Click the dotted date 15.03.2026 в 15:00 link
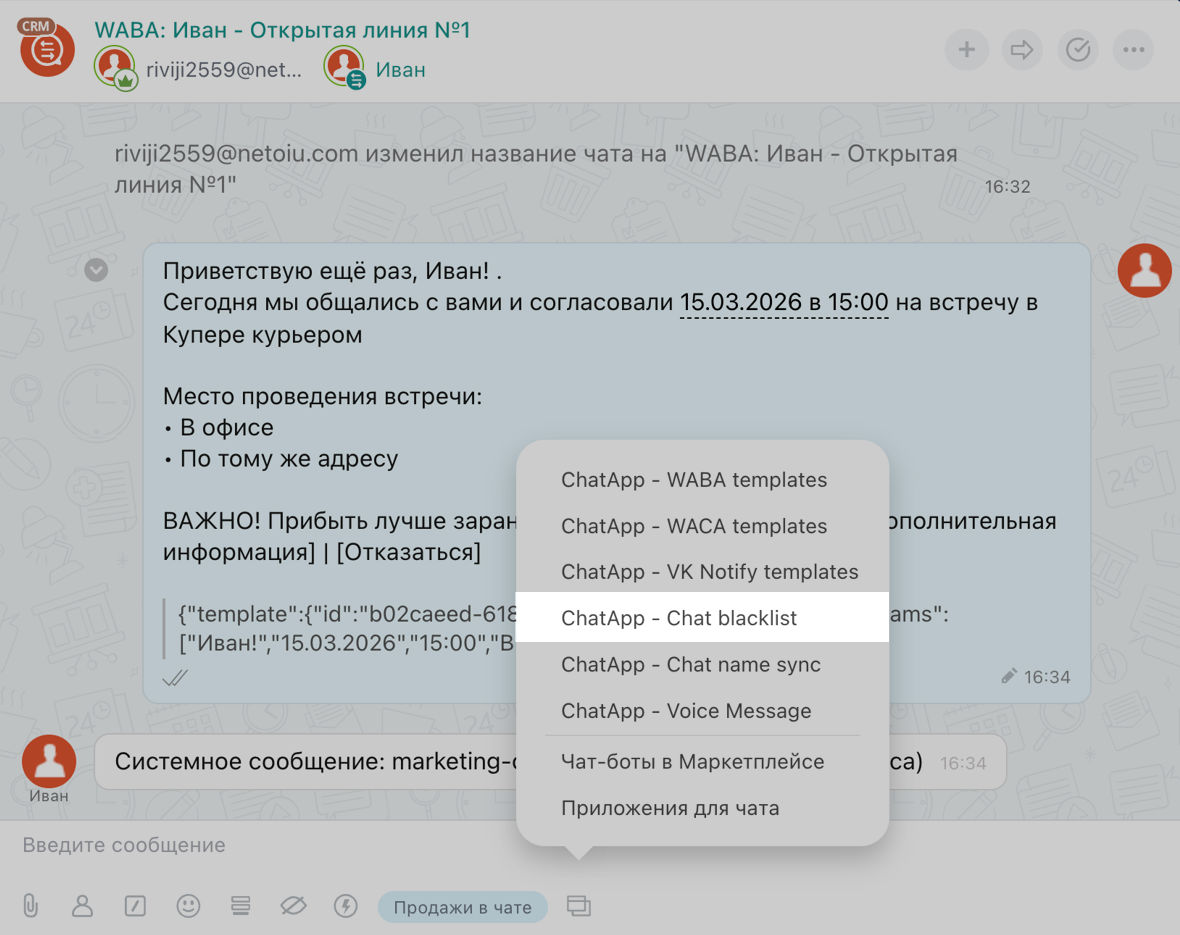This screenshot has width=1180, height=935. click(x=784, y=302)
